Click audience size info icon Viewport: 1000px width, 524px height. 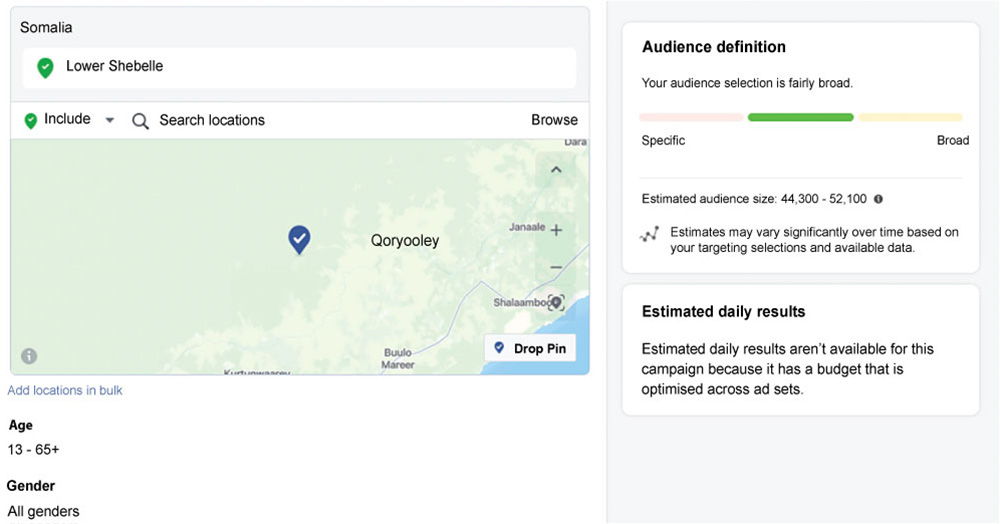point(878,199)
